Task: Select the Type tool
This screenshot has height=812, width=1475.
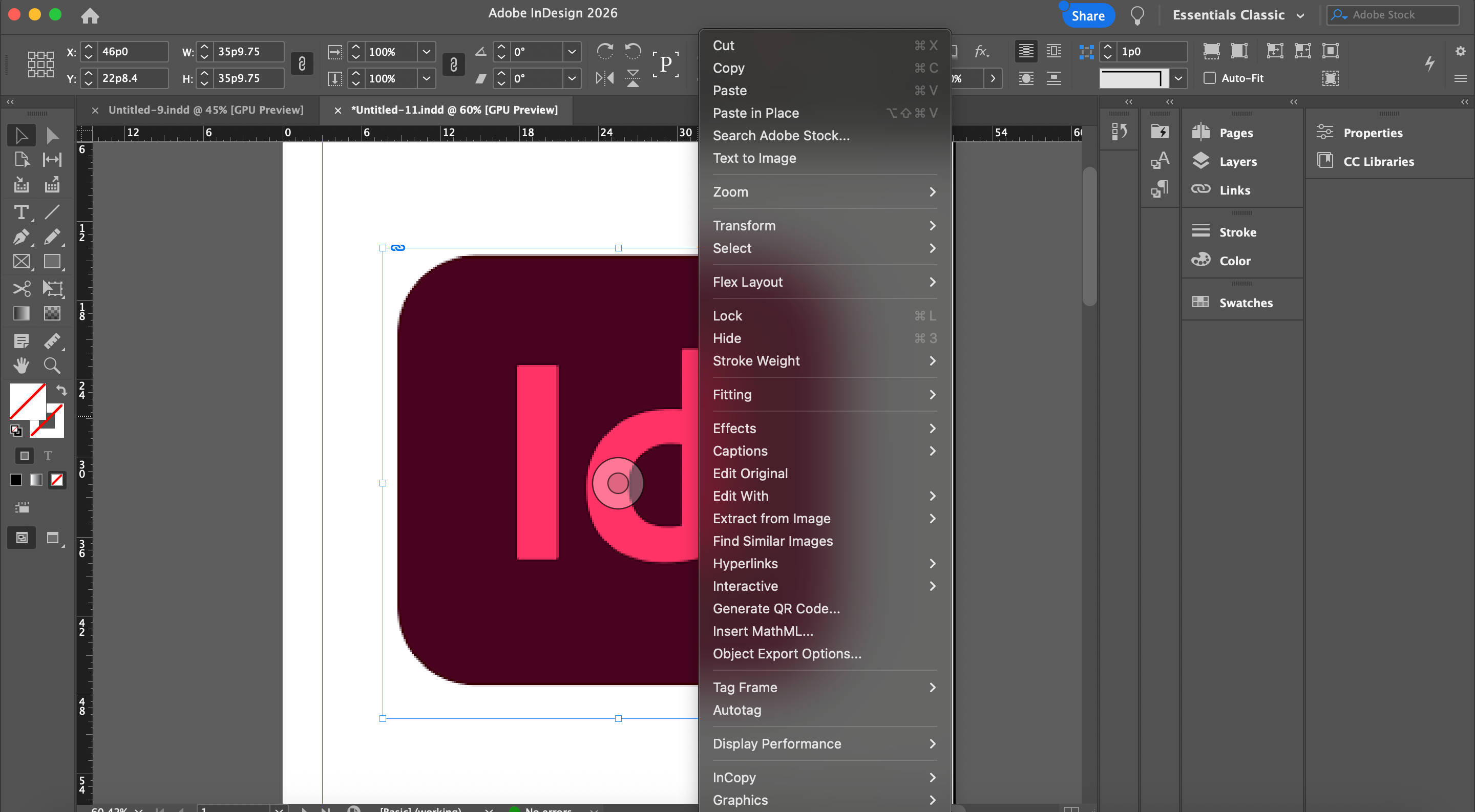Action: [21, 213]
